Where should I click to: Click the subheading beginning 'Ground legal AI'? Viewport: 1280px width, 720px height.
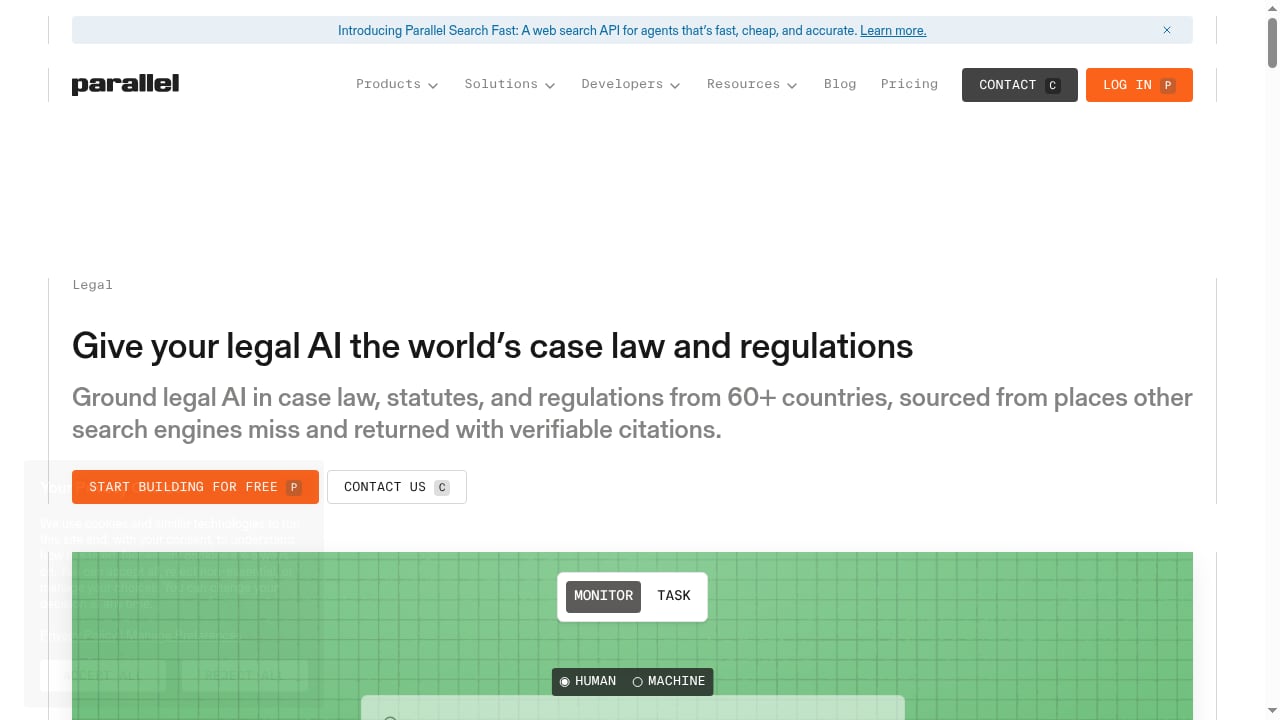(x=632, y=413)
